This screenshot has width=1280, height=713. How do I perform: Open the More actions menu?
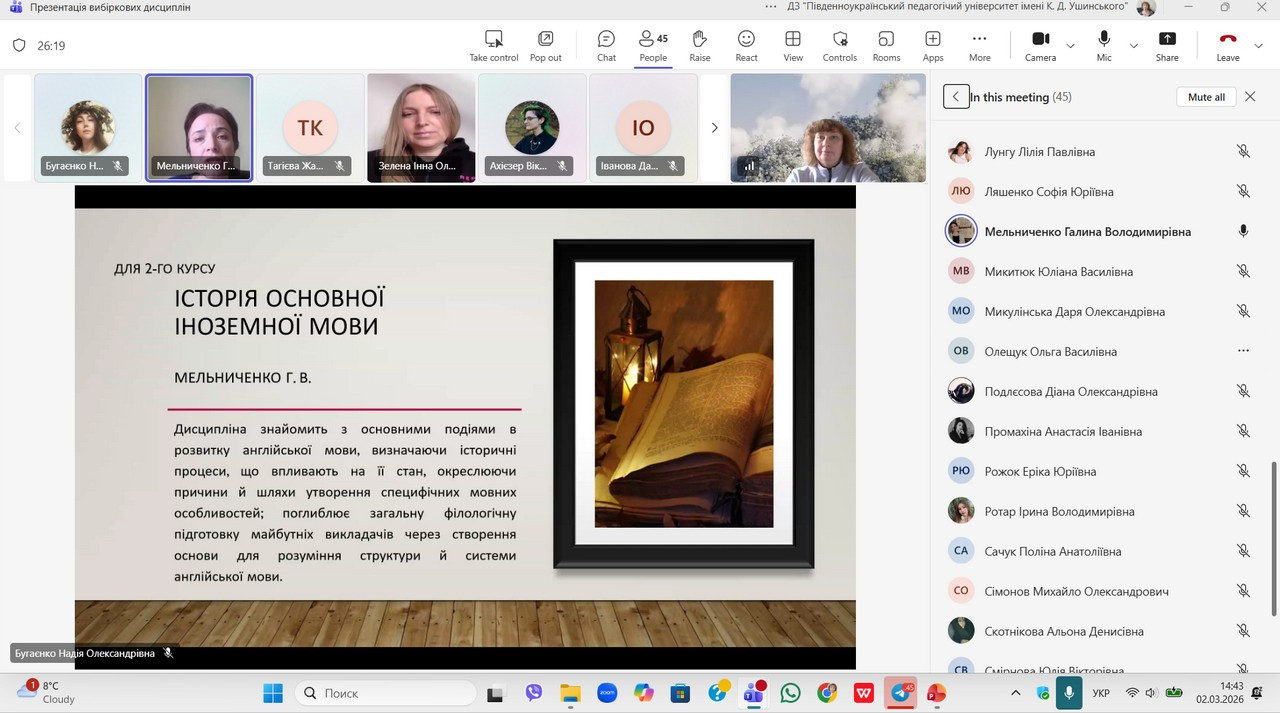point(980,45)
